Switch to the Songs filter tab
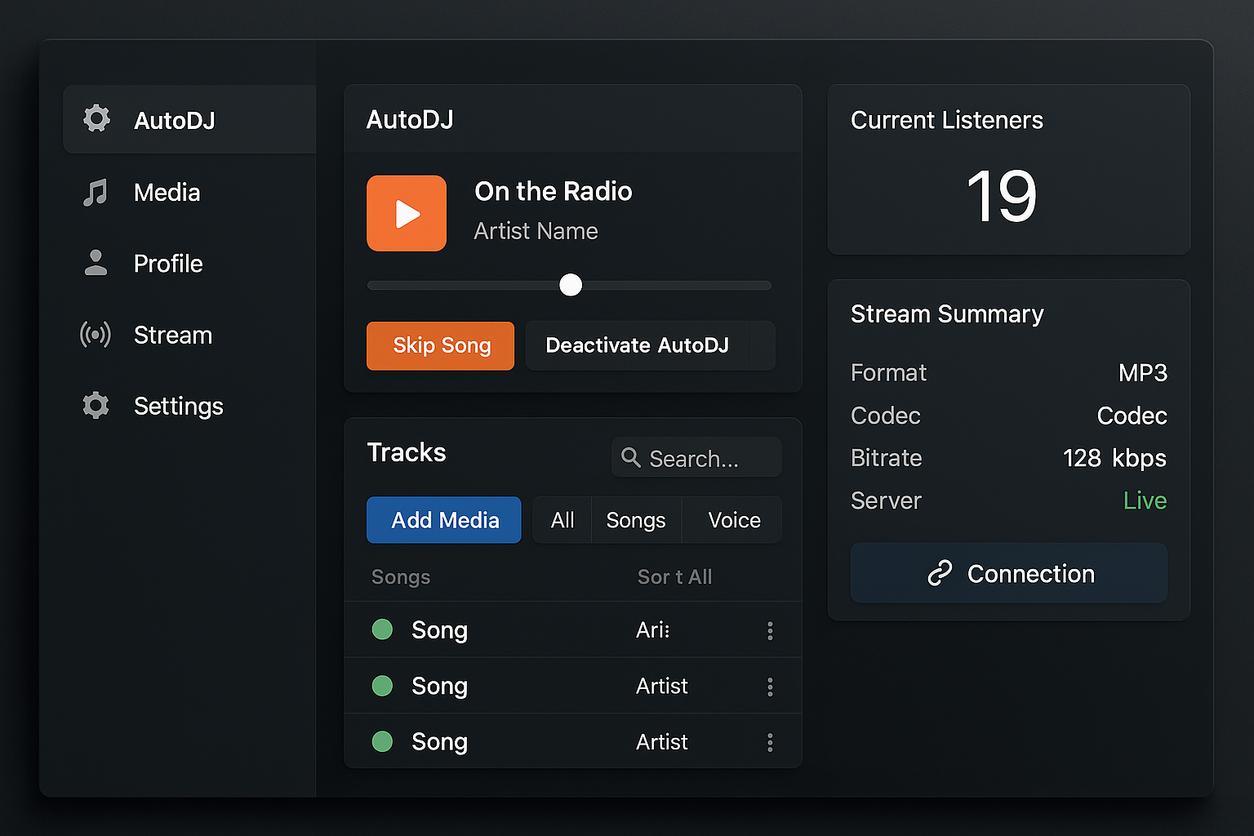Viewport: 1254px width, 836px height. 636,520
